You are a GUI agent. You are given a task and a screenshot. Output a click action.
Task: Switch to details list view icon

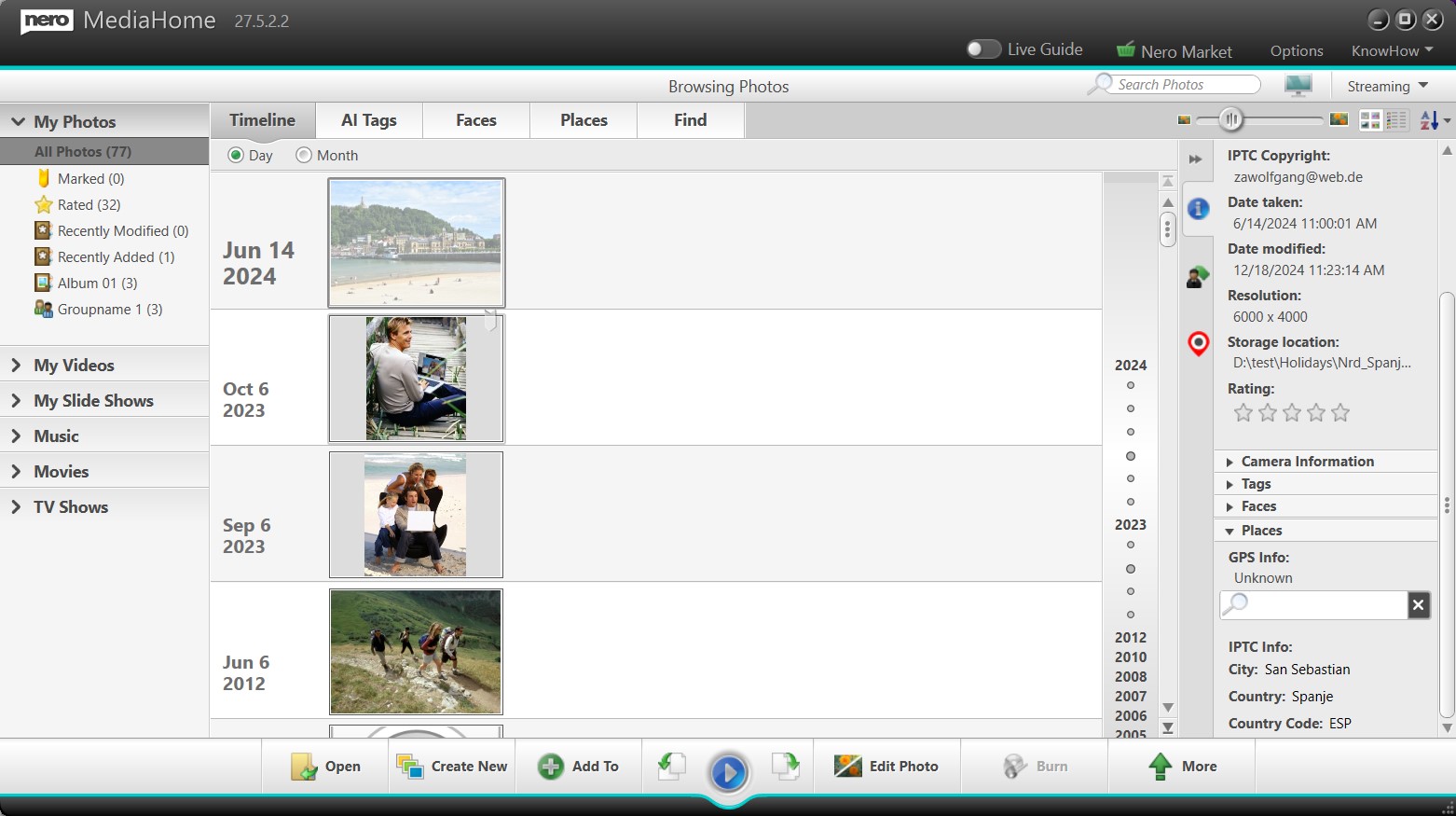[1395, 120]
